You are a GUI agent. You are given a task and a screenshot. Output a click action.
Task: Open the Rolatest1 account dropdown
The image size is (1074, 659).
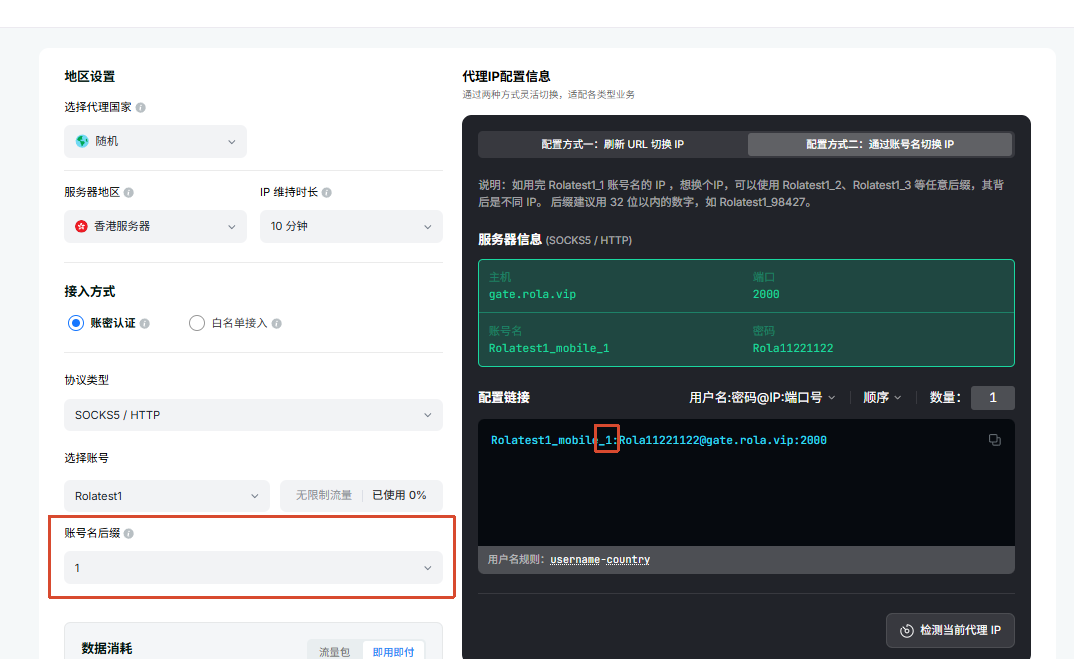167,496
